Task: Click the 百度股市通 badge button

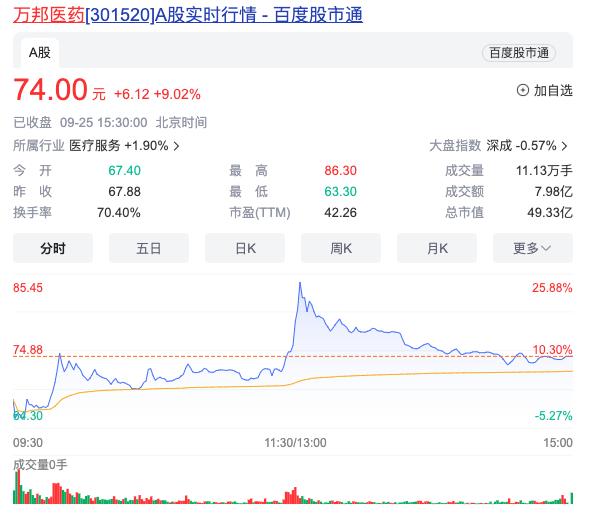Action: (519, 53)
